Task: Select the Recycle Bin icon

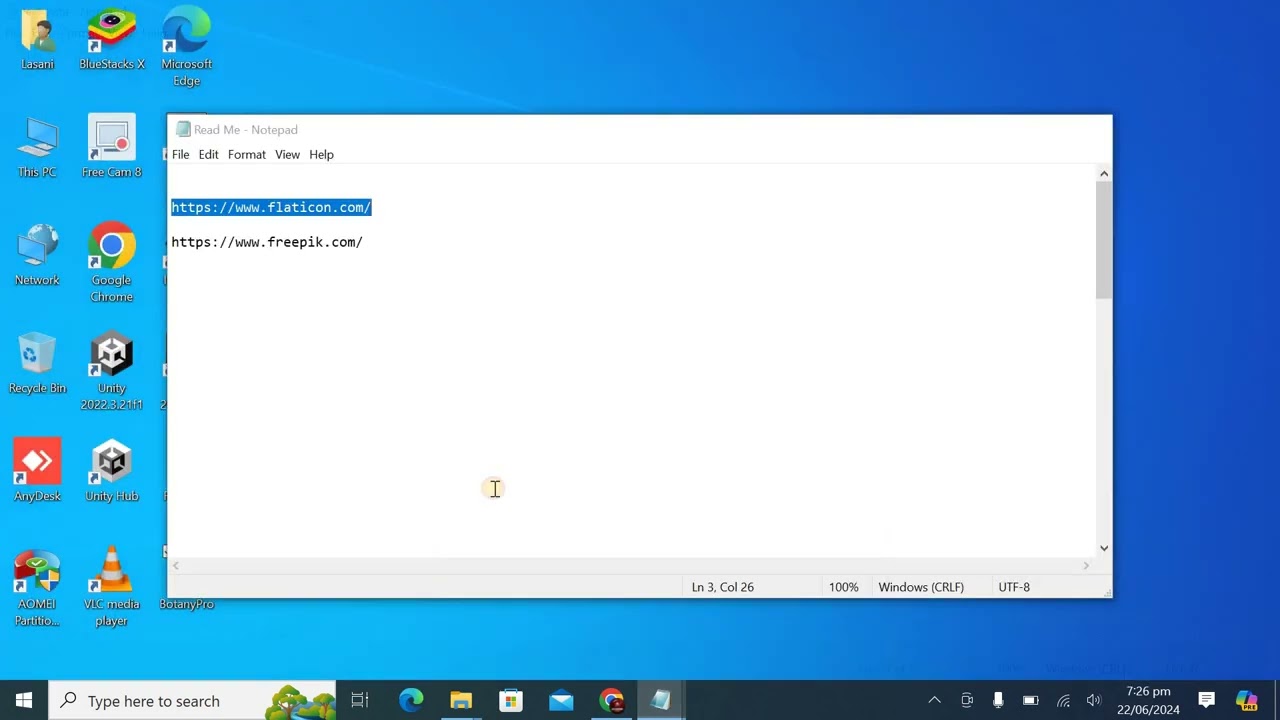Action: (37, 364)
